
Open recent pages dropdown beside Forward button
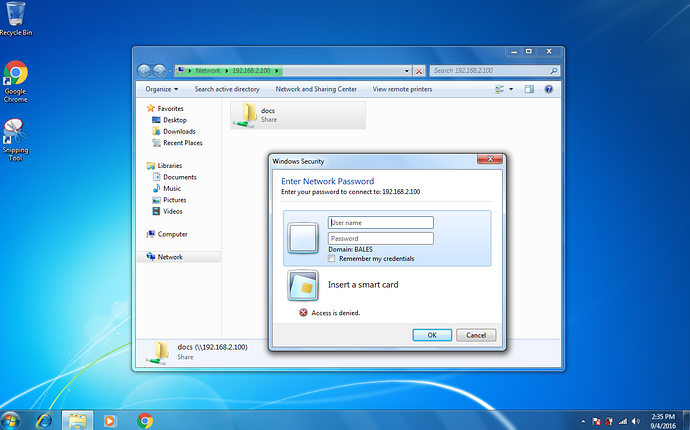pyautogui.click(x=170, y=71)
